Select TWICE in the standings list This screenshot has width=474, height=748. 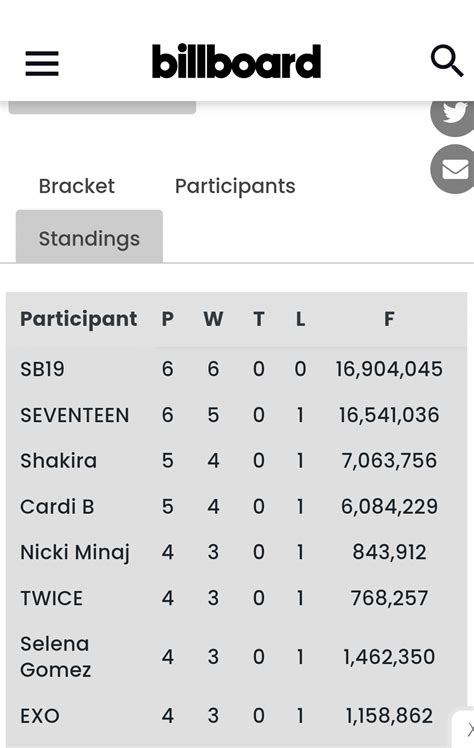(x=52, y=598)
